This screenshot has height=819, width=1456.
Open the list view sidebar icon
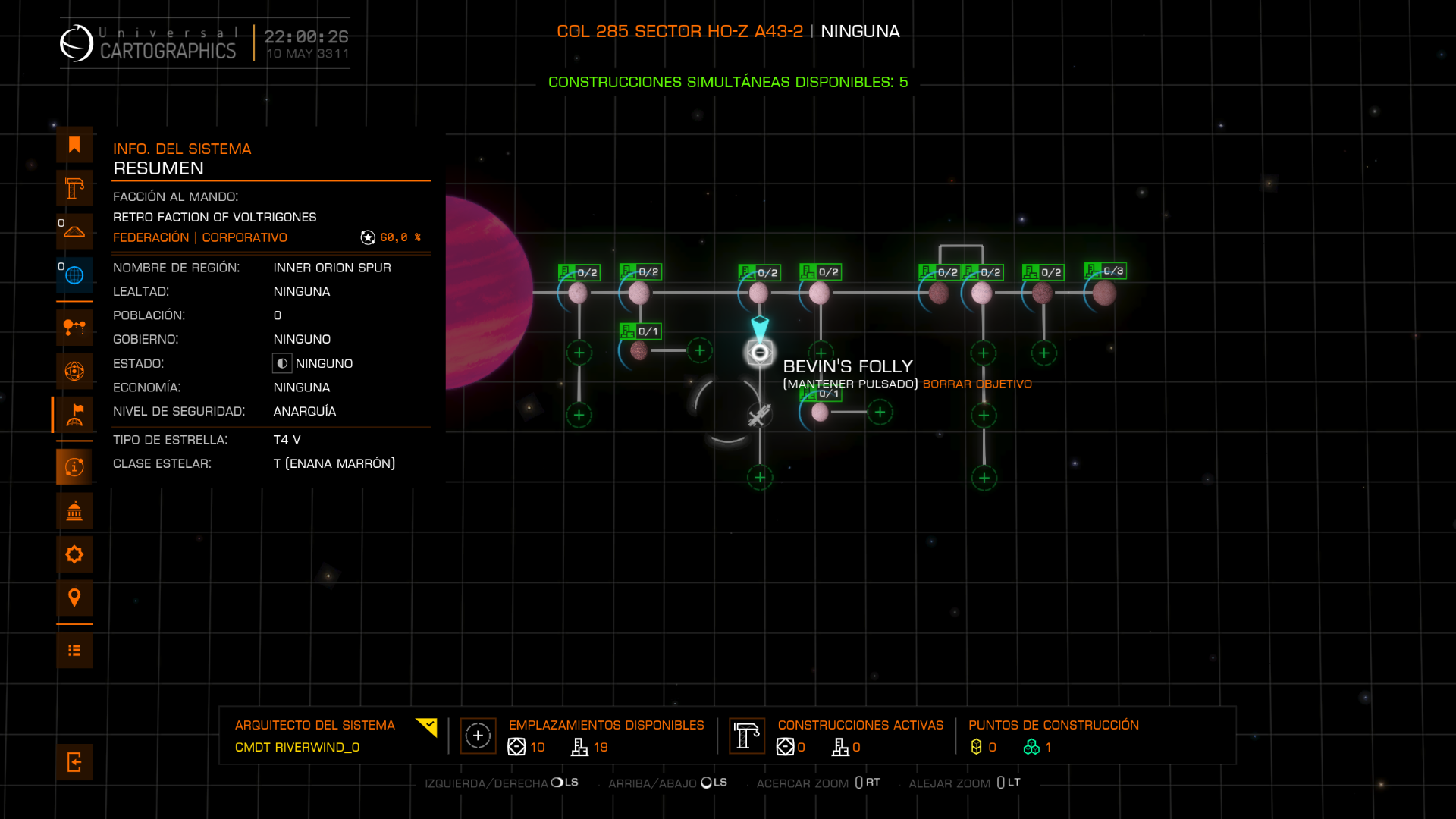click(x=74, y=651)
